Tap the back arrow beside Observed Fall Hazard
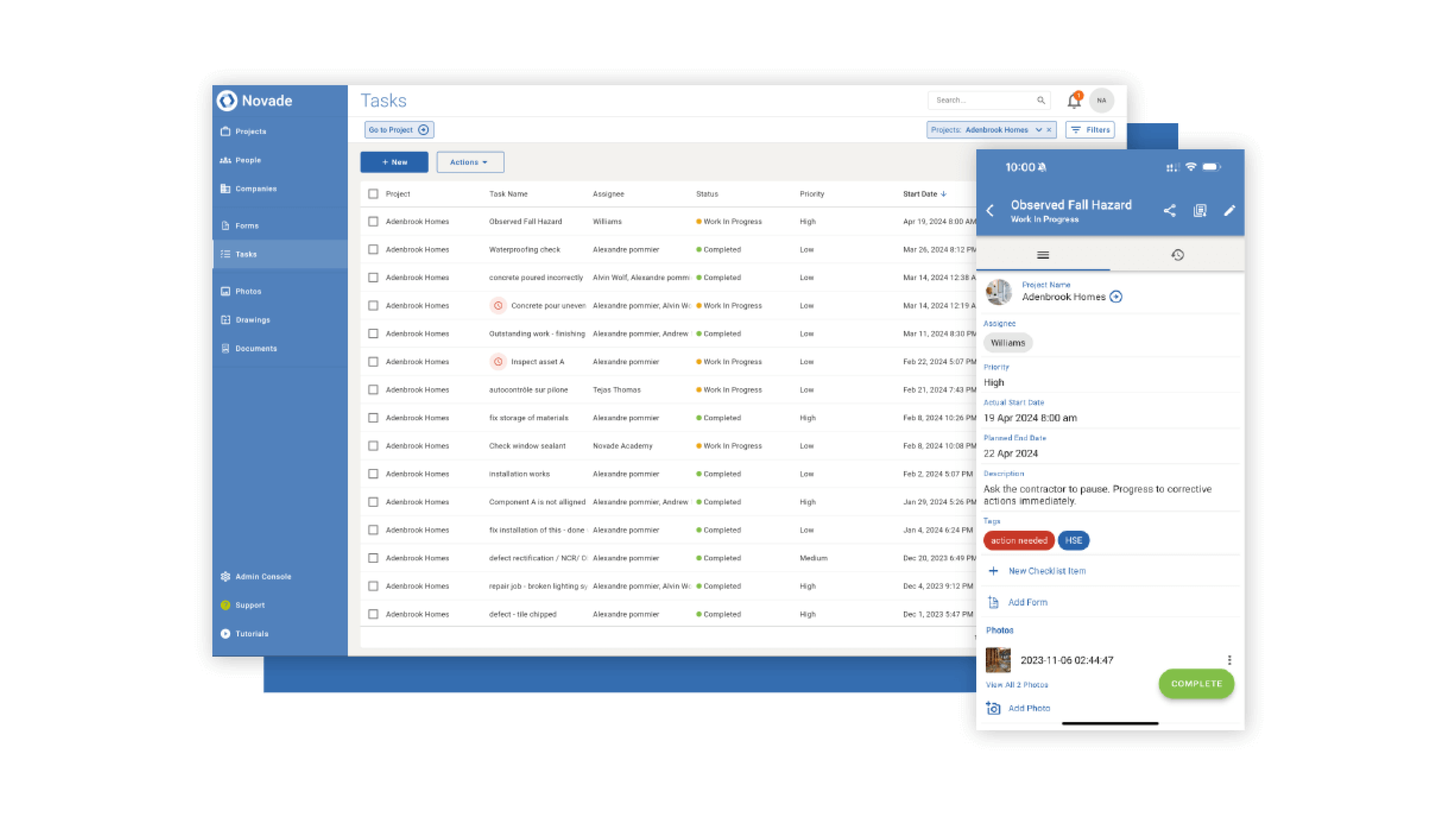This screenshot has height=819, width=1456. click(x=990, y=211)
